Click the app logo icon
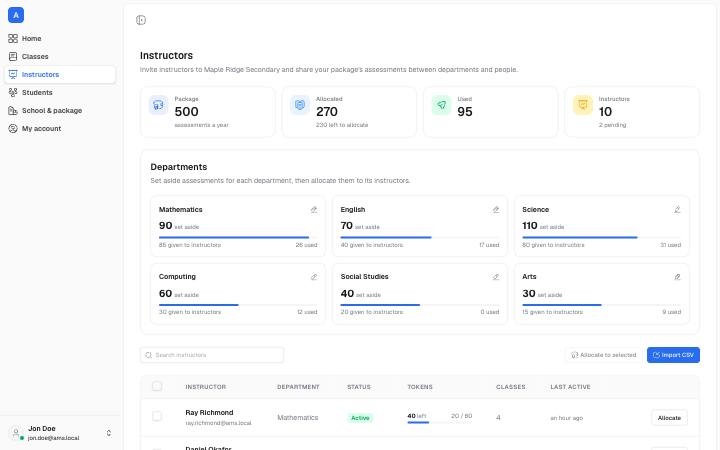 pos(16,15)
